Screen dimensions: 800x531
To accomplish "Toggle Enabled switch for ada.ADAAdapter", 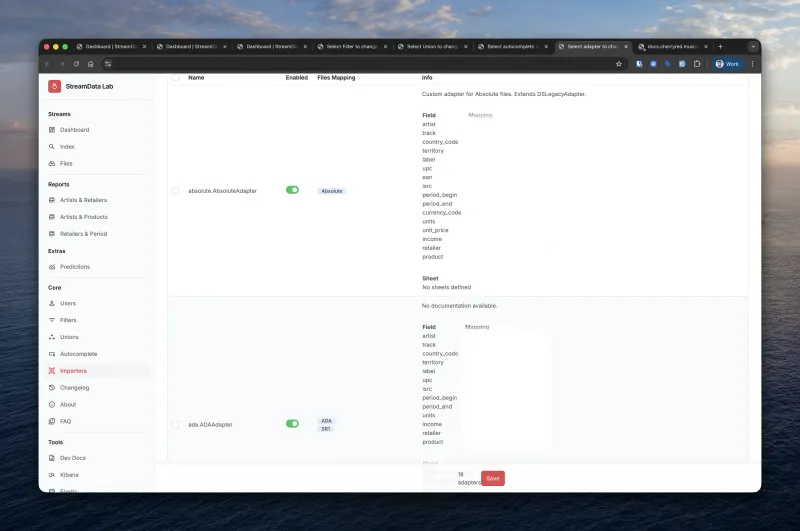I will (292, 423).
